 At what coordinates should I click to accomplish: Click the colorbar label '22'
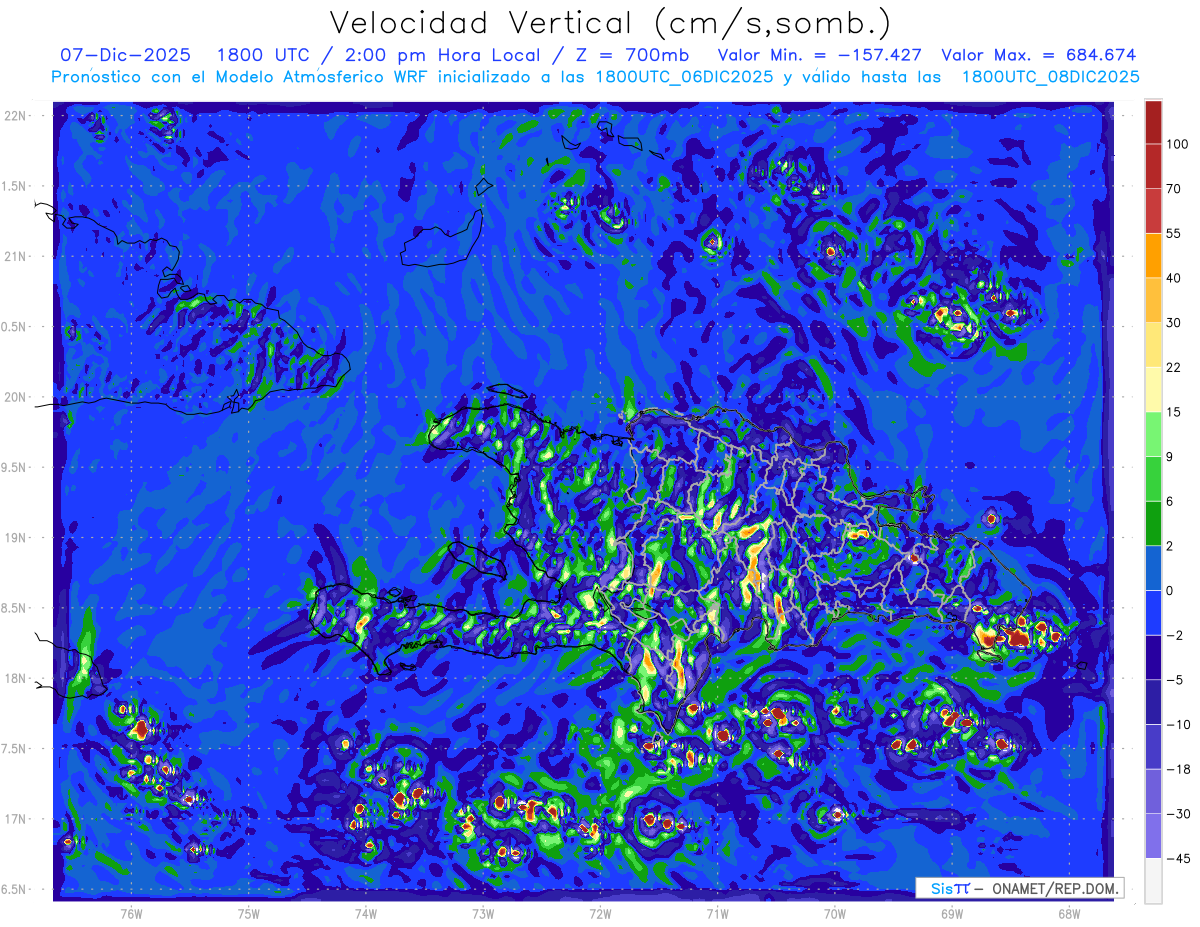[x=1174, y=367]
